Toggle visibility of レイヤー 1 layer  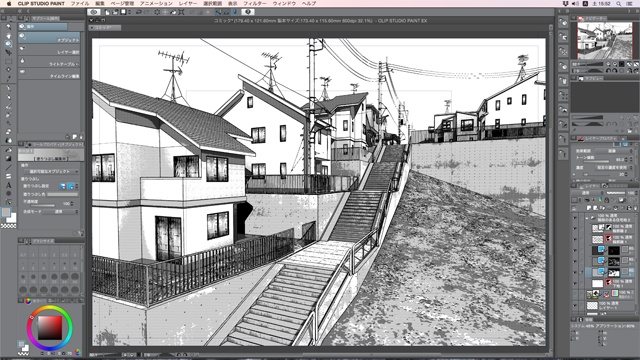coord(575,305)
